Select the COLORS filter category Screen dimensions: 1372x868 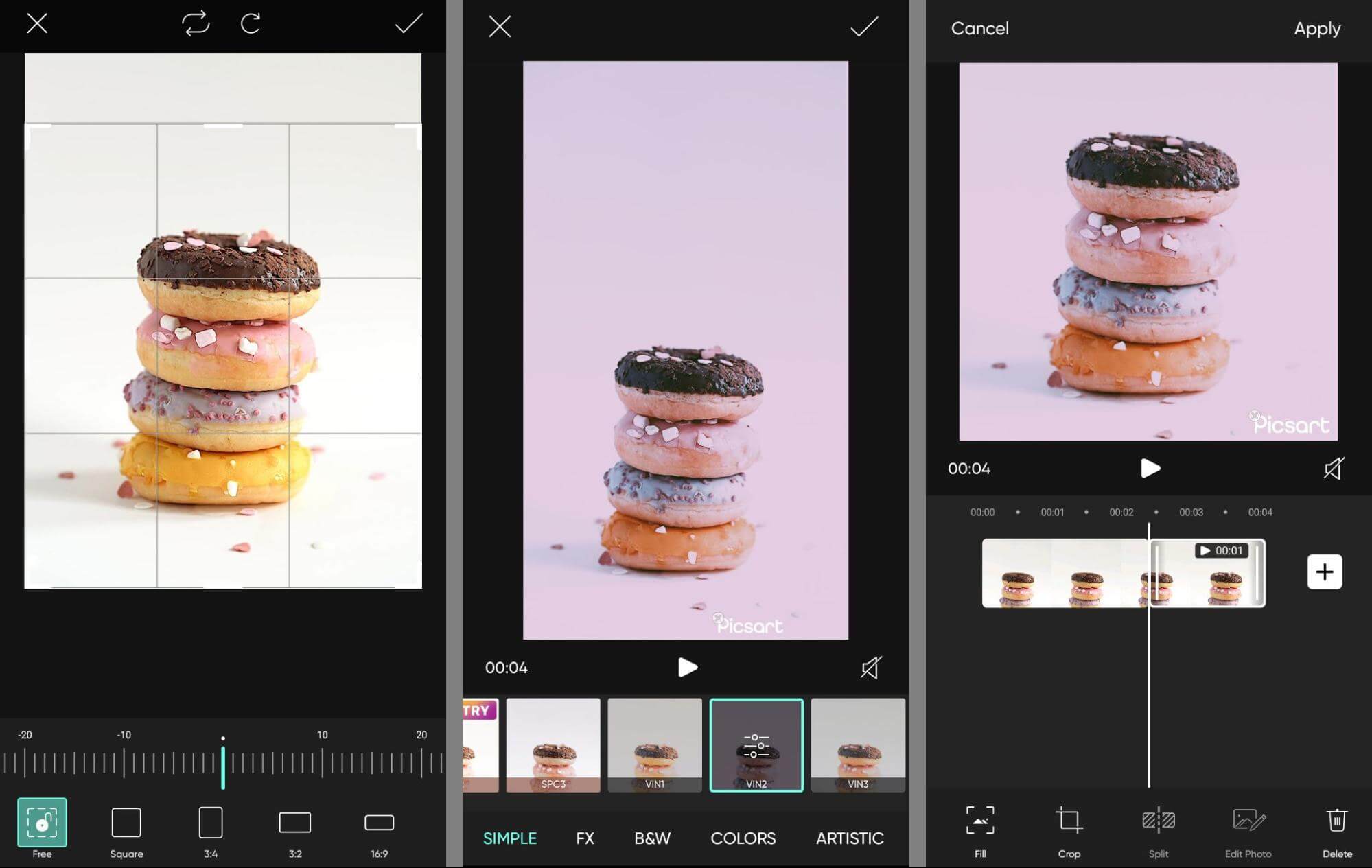point(743,838)
